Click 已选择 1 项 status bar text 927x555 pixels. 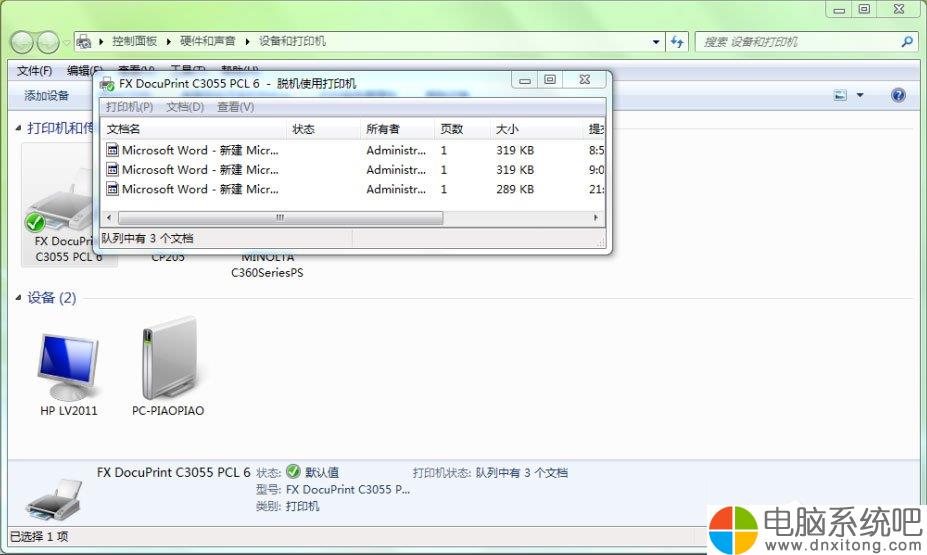pyautogui.click(x=39, y=537)
